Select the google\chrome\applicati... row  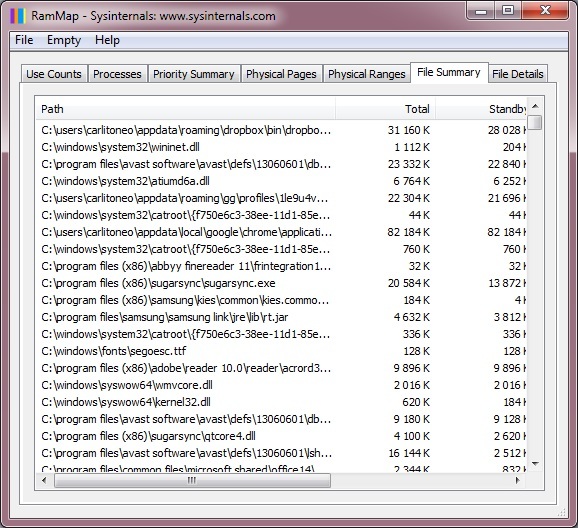point(281,232)
